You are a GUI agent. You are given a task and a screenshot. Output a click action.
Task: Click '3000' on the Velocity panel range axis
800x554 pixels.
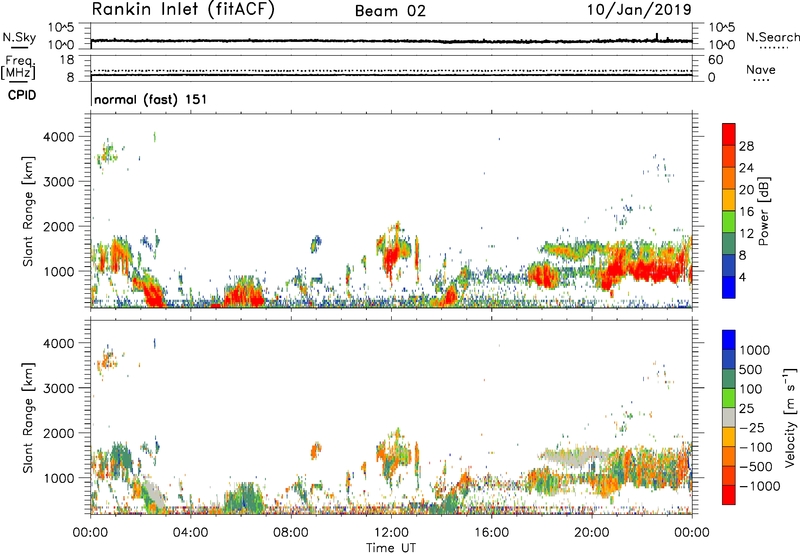tap(58, 388)
